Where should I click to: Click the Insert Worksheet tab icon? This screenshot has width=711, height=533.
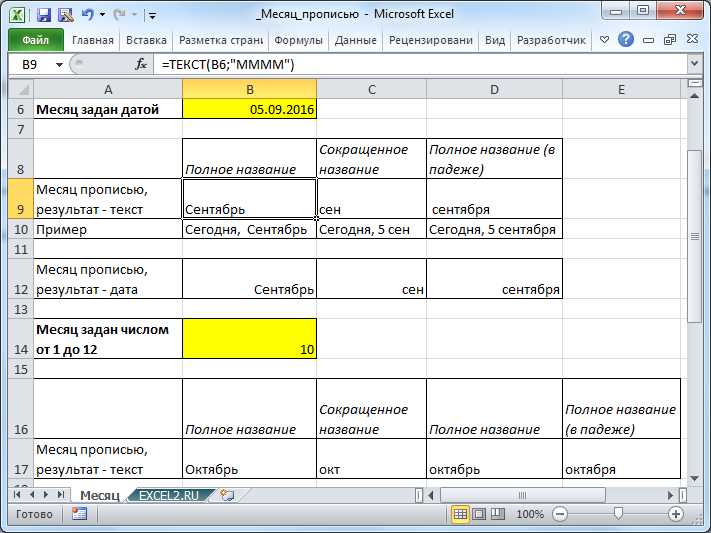(x=228, y=495)
